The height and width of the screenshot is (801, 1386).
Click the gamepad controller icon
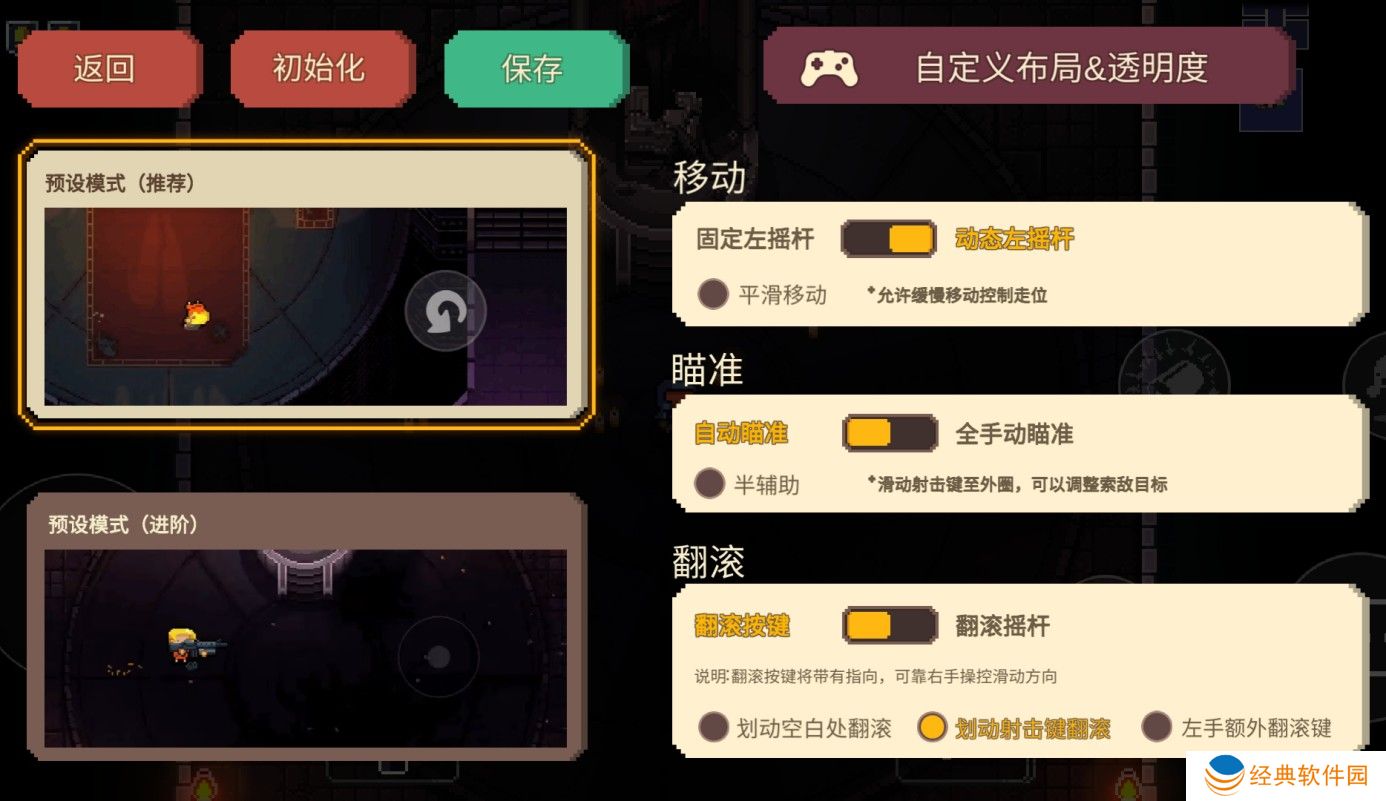[829, 68]
